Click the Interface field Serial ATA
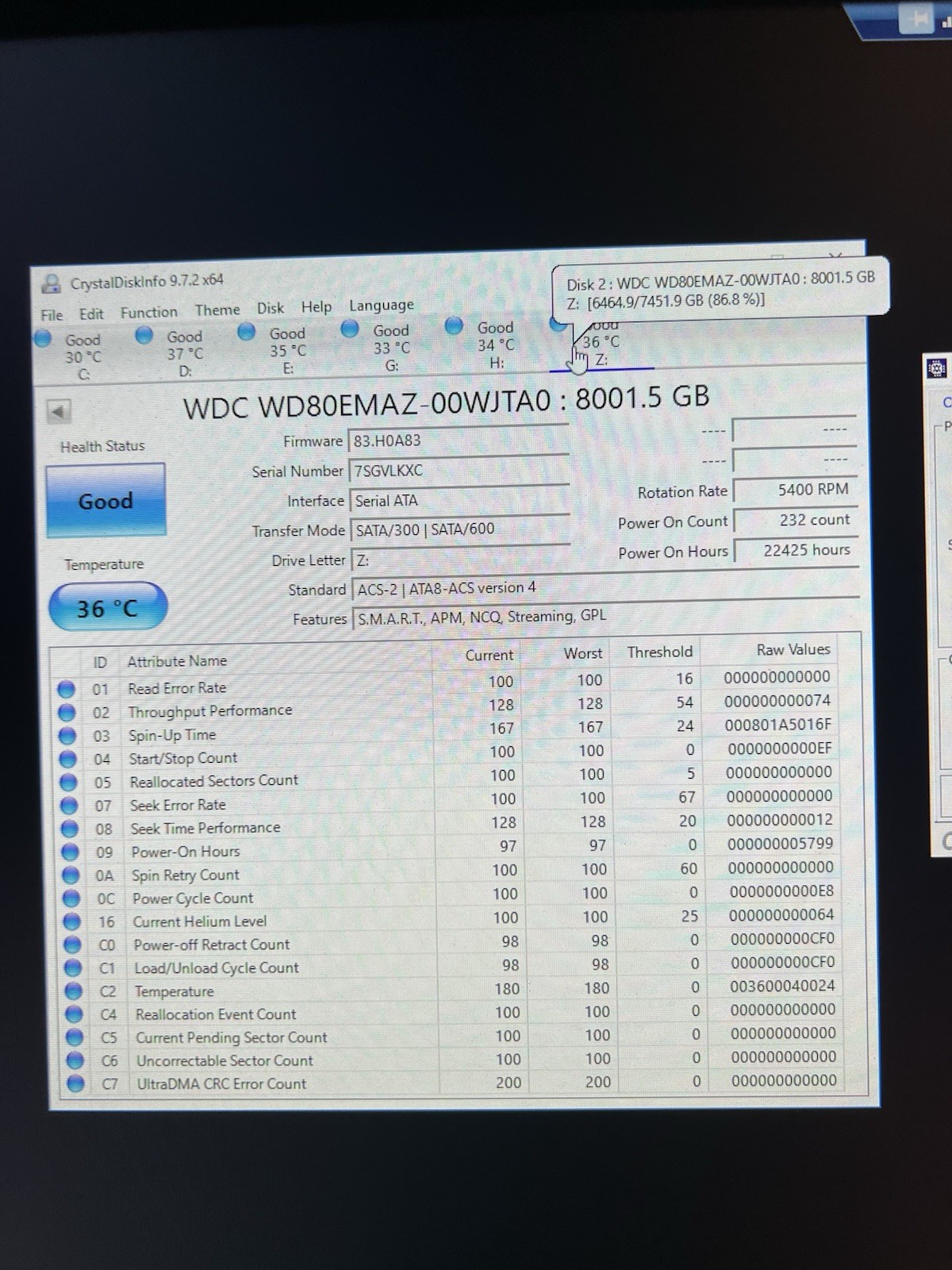This screenshot has width=952, height=1270. coord(459,500)
